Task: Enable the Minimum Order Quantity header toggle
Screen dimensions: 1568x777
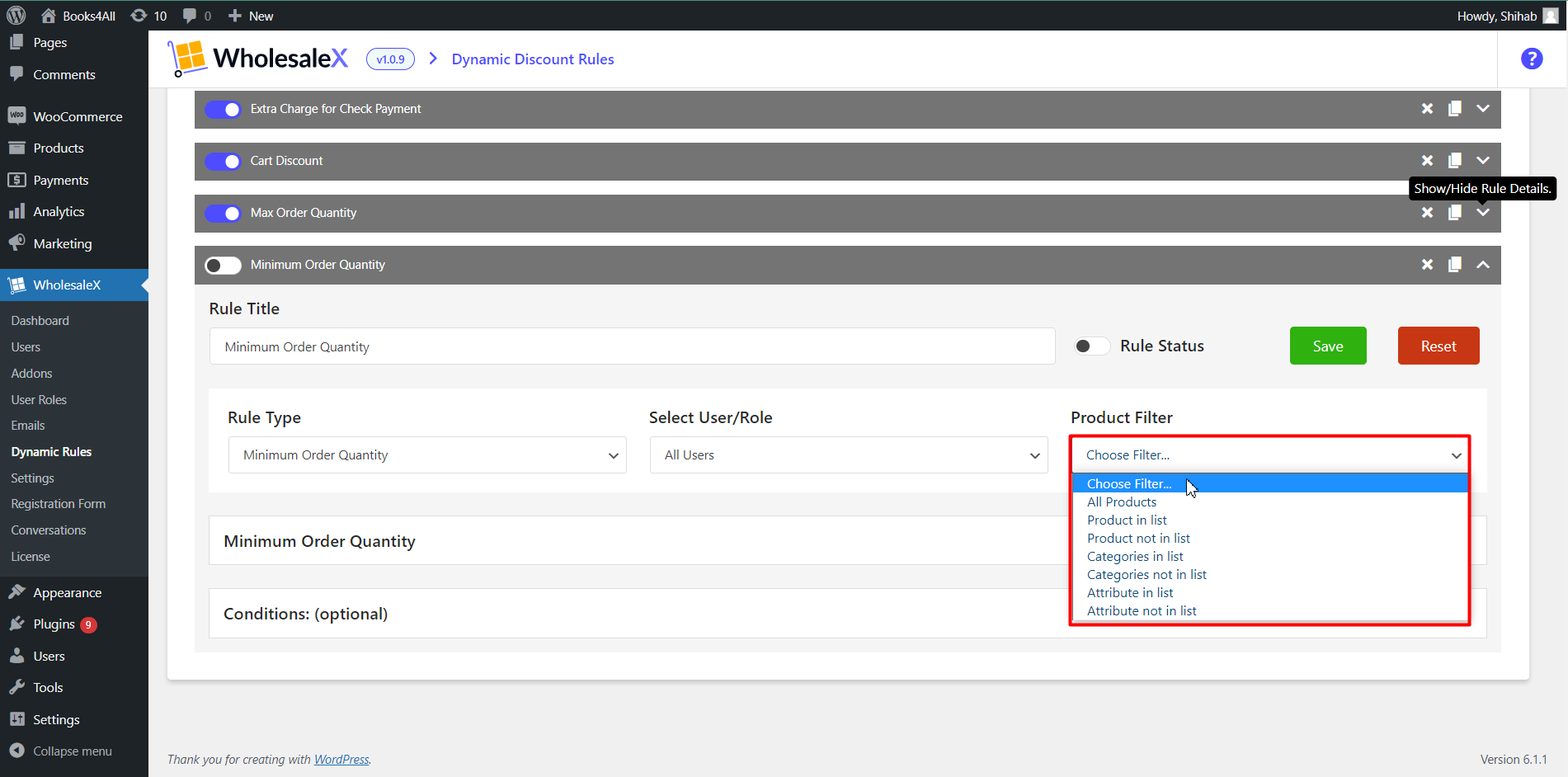Action: click(223, 266)
